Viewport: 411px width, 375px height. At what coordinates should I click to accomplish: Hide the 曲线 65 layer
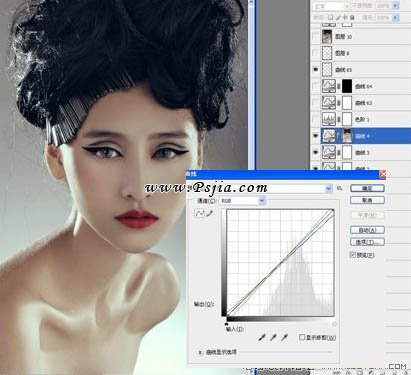pyautogui.click(x=315, y=70)
